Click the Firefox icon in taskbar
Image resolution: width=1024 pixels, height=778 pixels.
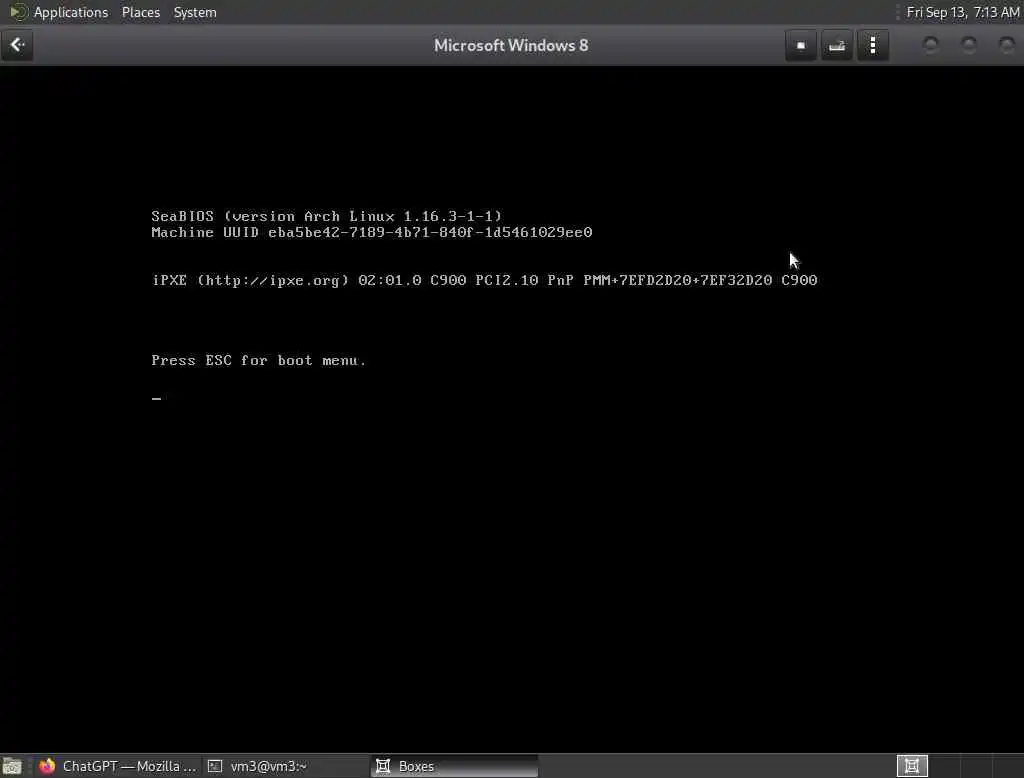[47, 766]
